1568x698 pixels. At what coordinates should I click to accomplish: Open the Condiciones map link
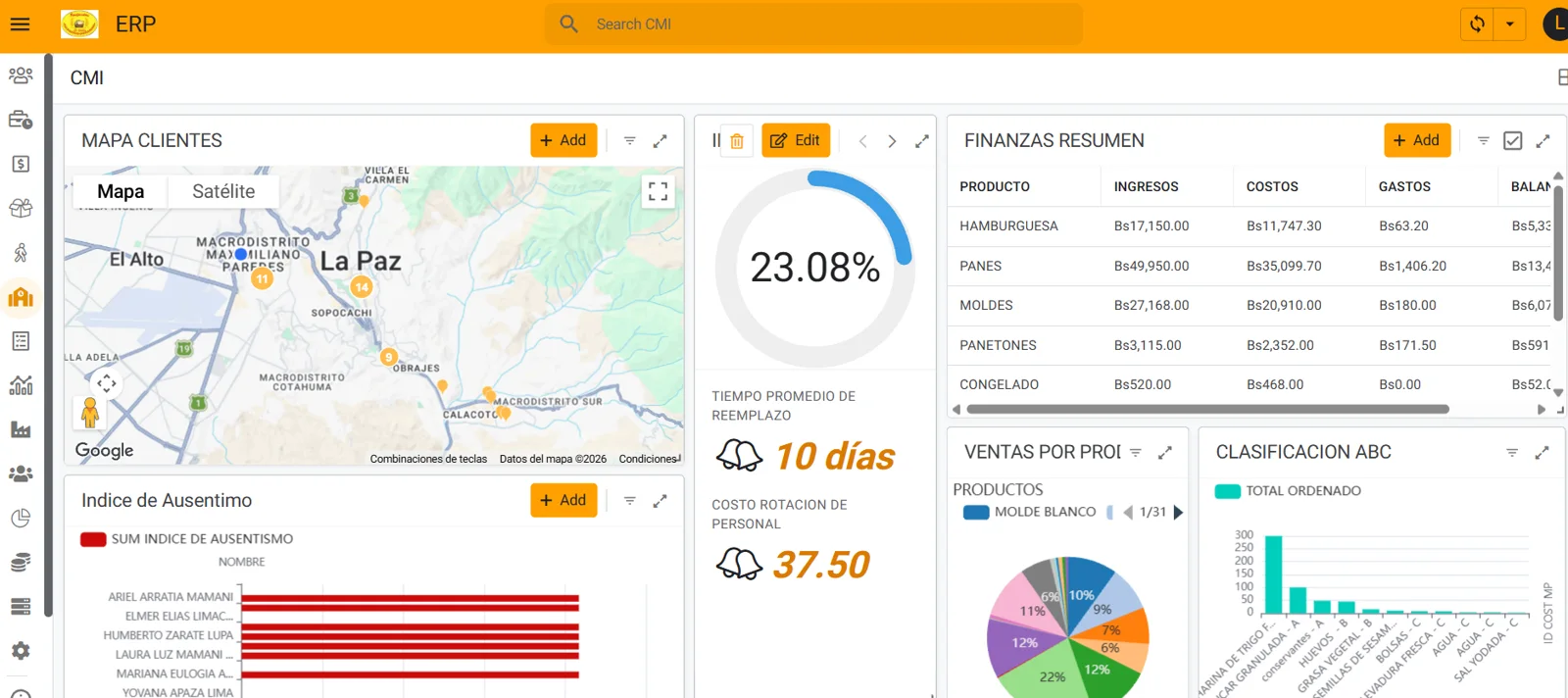tap(649, 459)
